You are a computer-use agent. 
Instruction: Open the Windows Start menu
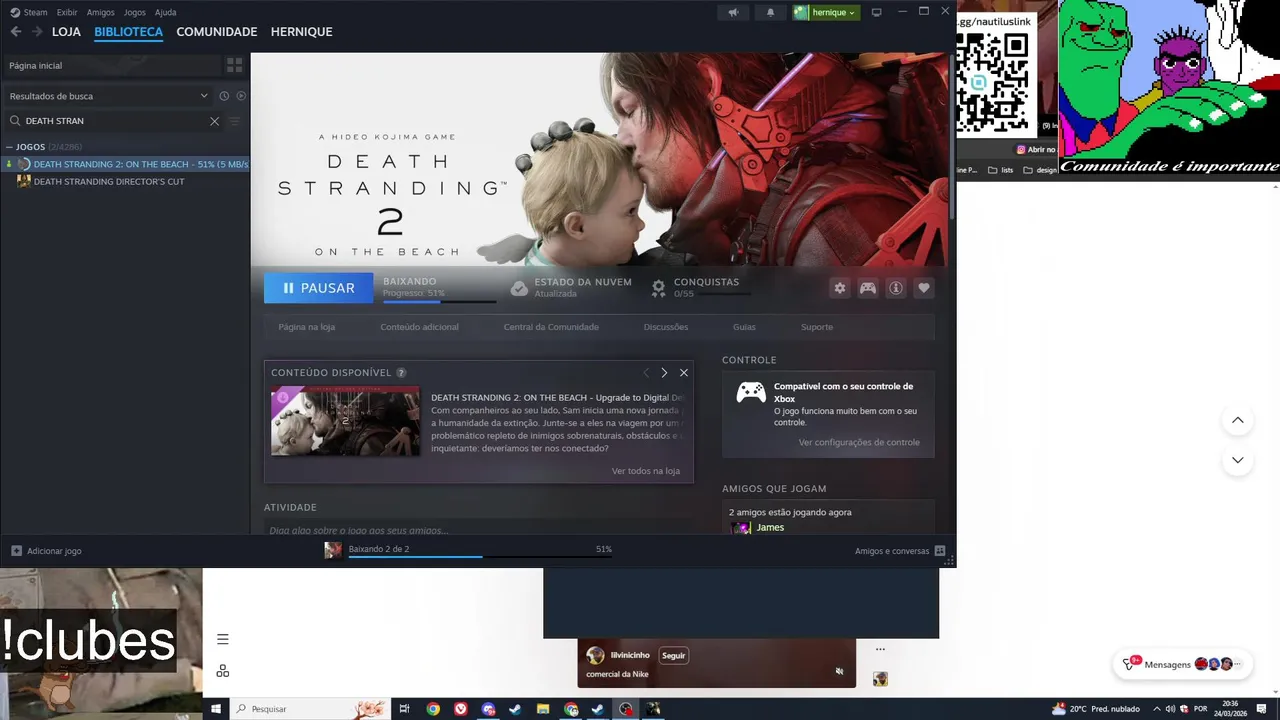coord(215,709)
